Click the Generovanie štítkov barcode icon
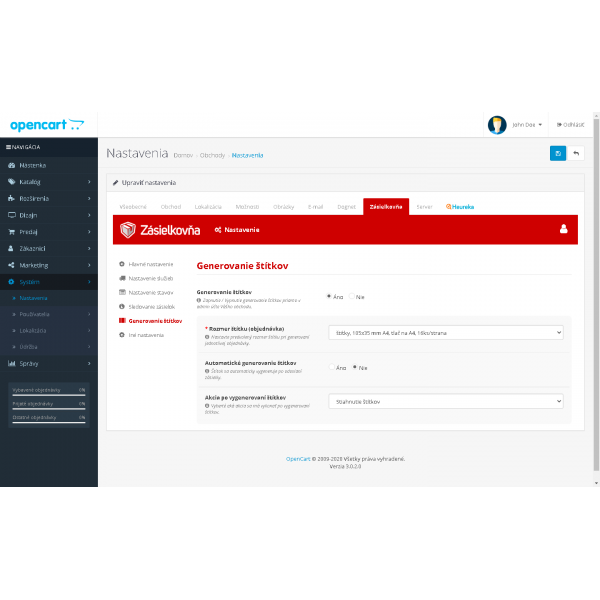 122,321
